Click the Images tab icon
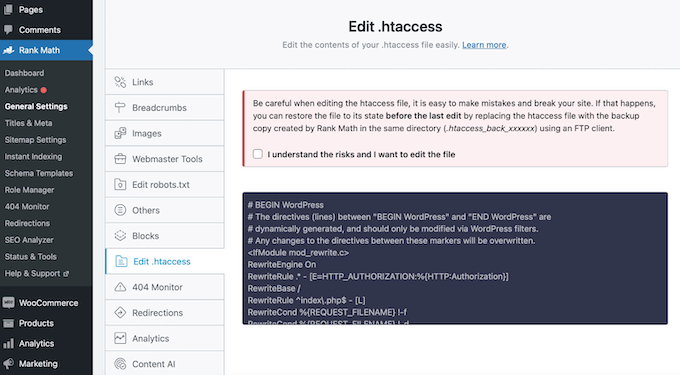 click(x=120, y=133)
